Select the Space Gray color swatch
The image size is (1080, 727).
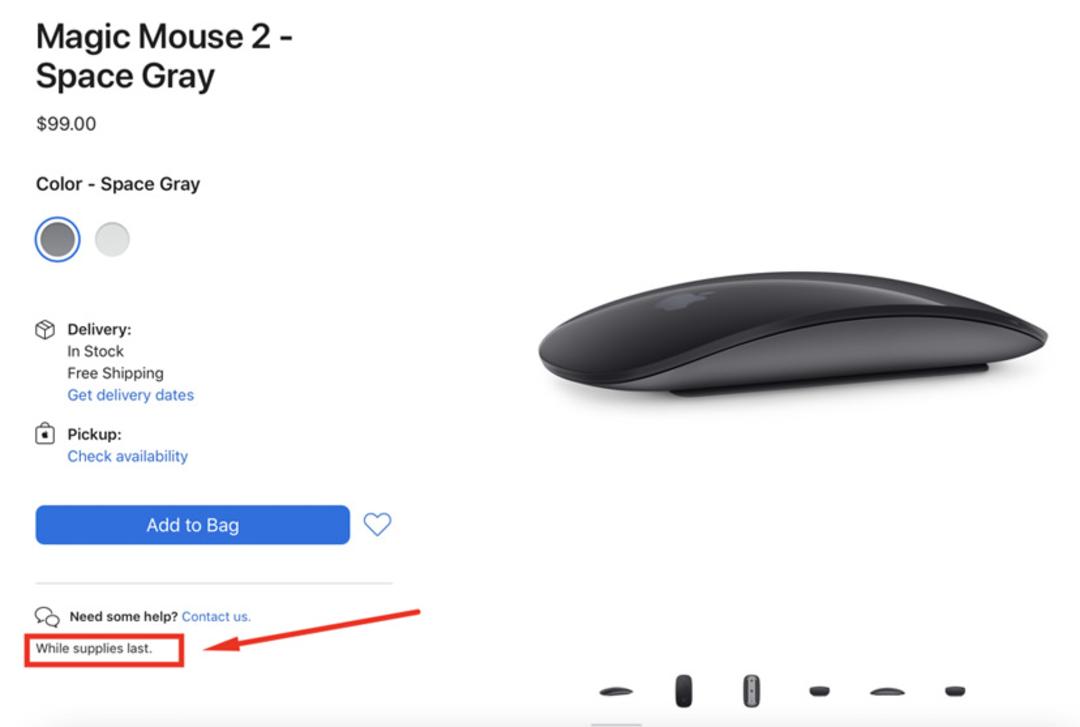click(x=58, y=239)
